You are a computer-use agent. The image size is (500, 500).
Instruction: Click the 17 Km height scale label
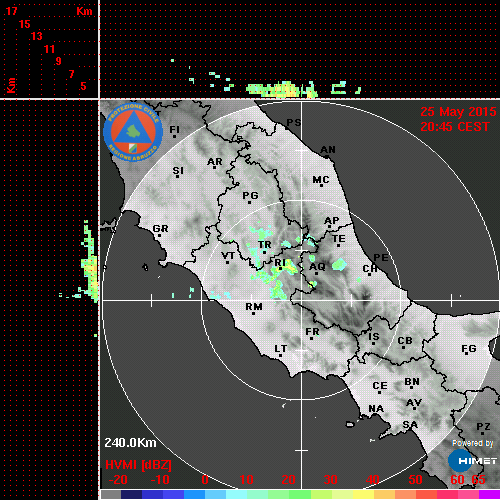pos(11,11)
